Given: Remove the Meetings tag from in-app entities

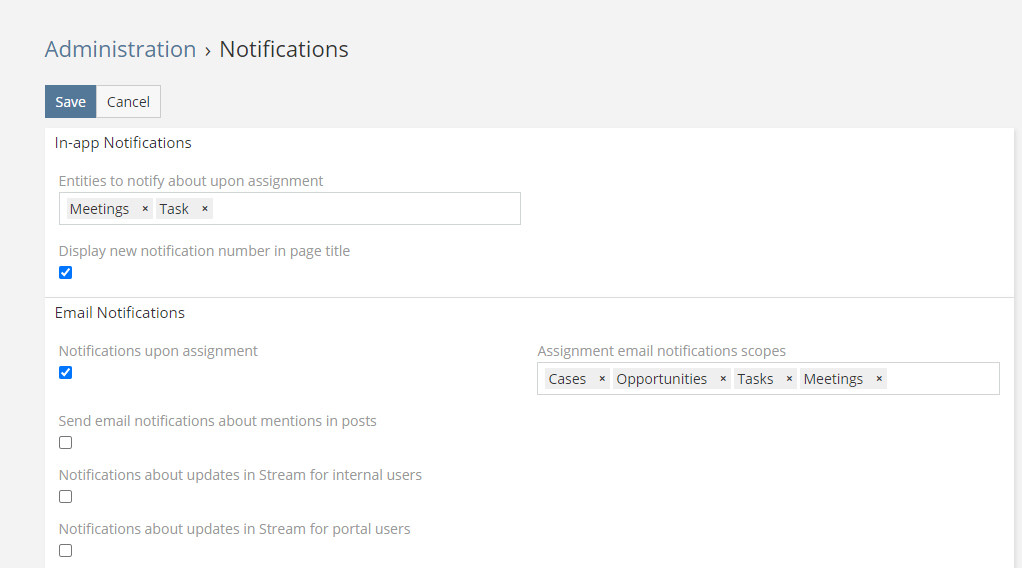Looking at the screenshot, I should (145, 209).
